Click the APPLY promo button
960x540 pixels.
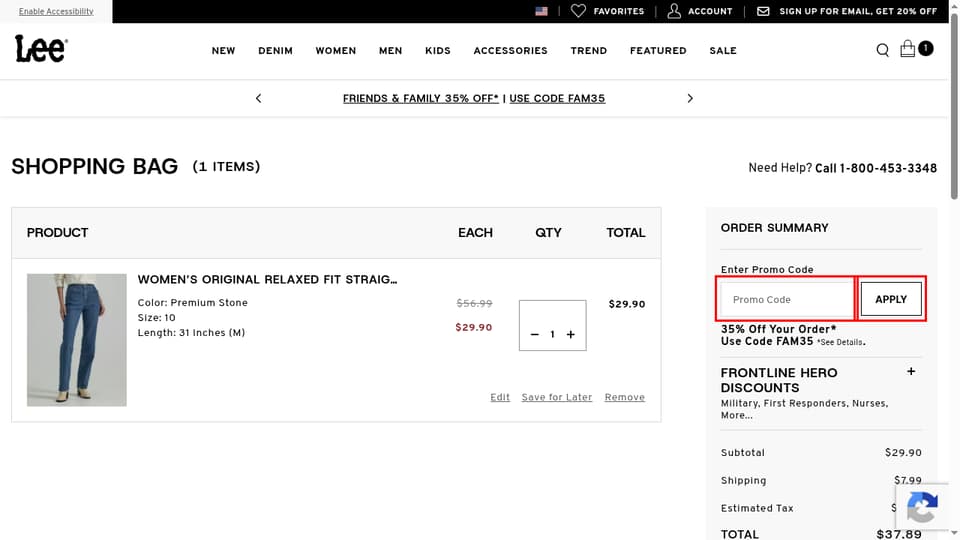891,299
